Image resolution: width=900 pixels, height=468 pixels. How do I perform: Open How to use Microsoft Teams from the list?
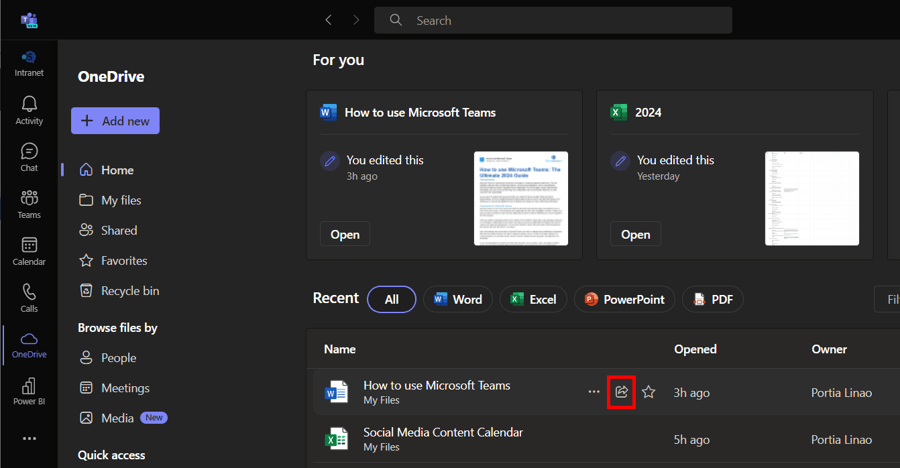coord(437,385)
